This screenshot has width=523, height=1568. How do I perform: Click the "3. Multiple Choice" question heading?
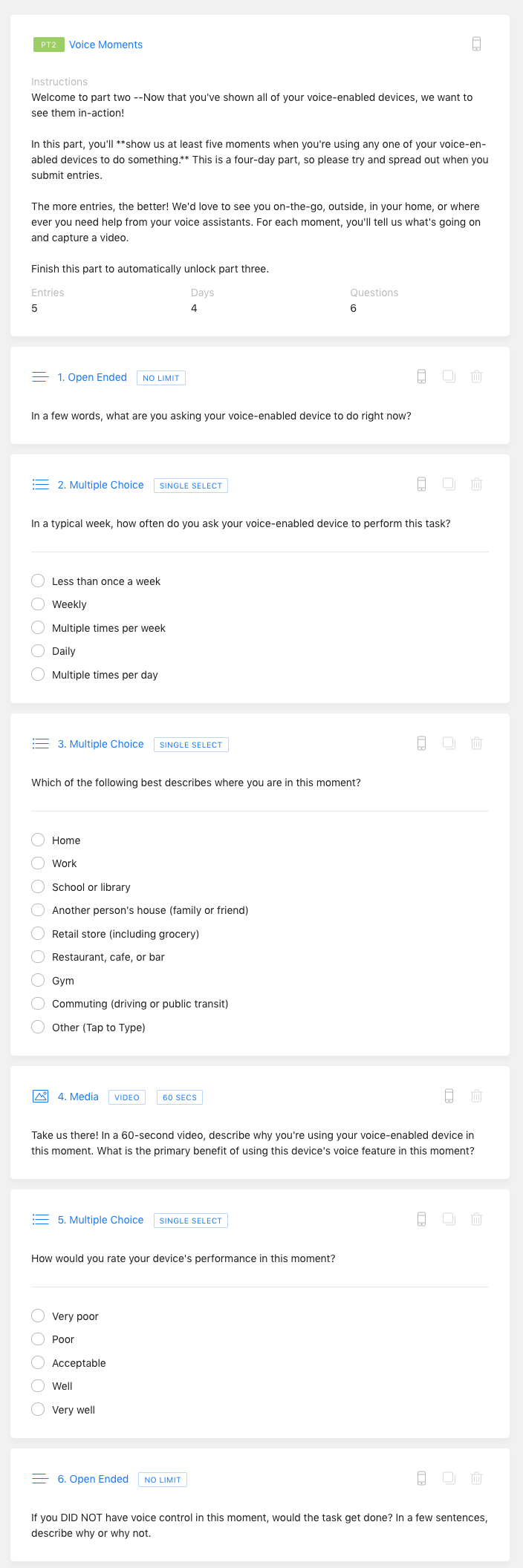[100, 744]
